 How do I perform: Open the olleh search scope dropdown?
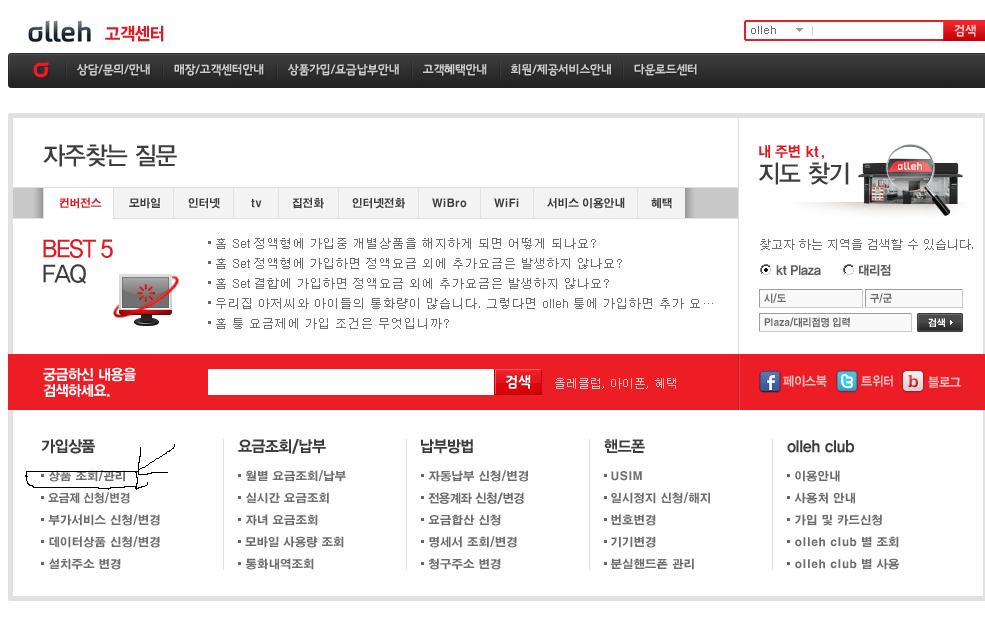(777, 30)
